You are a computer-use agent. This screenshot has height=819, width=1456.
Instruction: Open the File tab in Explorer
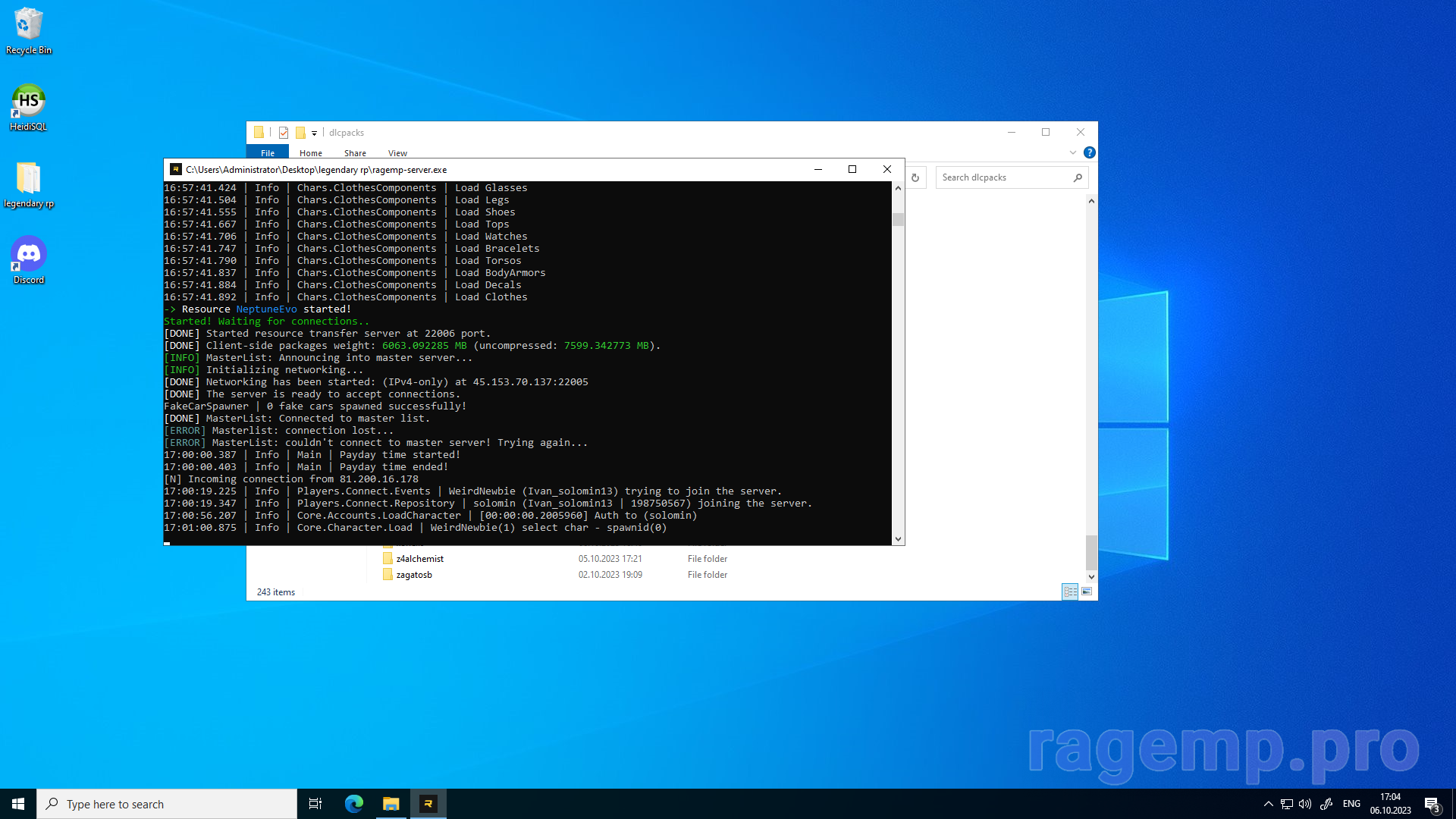point(268,152)
